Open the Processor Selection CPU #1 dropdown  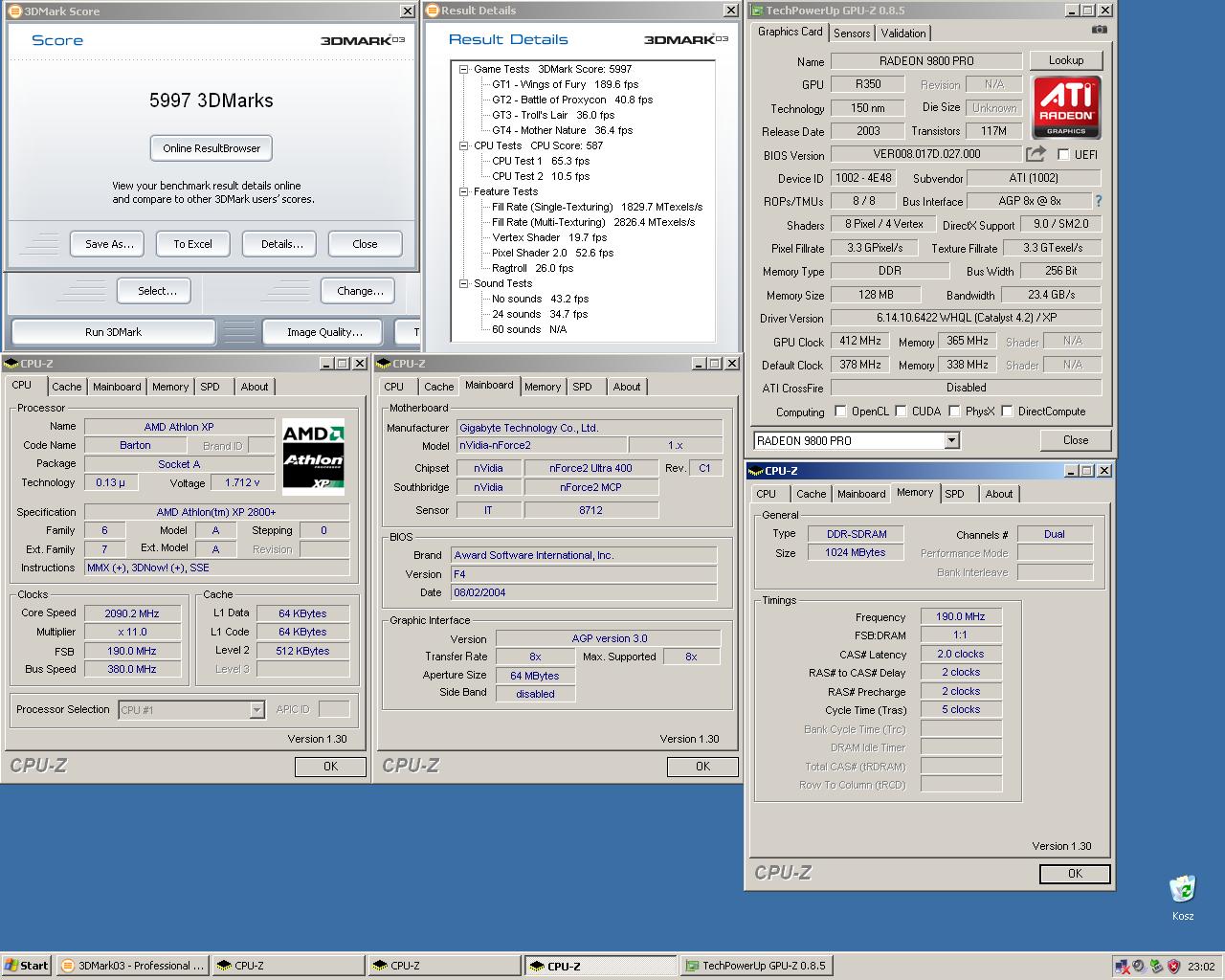[x=256, y=709]
